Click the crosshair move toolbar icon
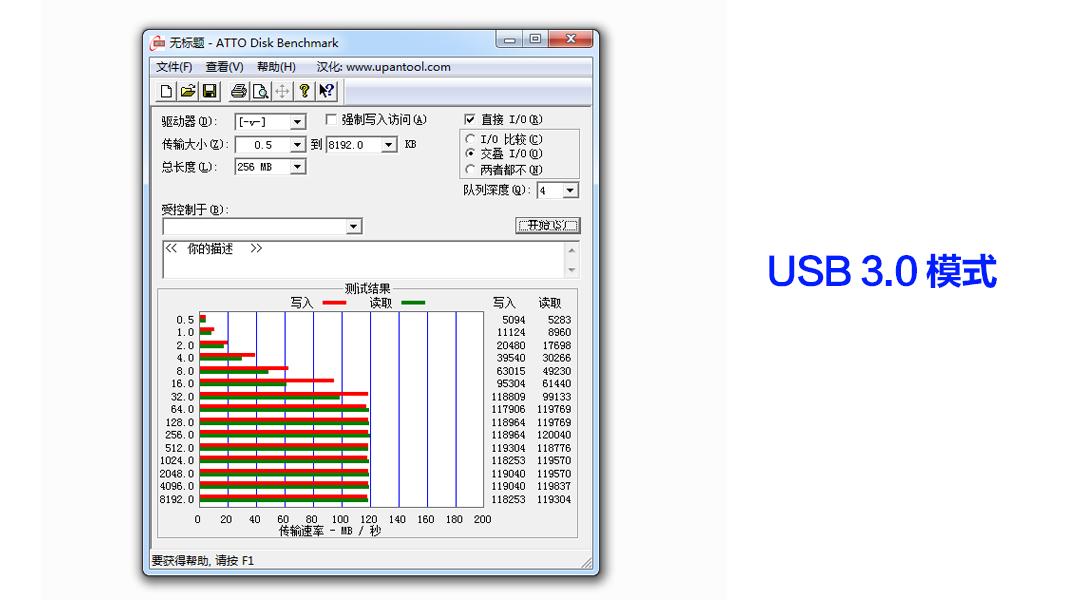 [283, 91]
